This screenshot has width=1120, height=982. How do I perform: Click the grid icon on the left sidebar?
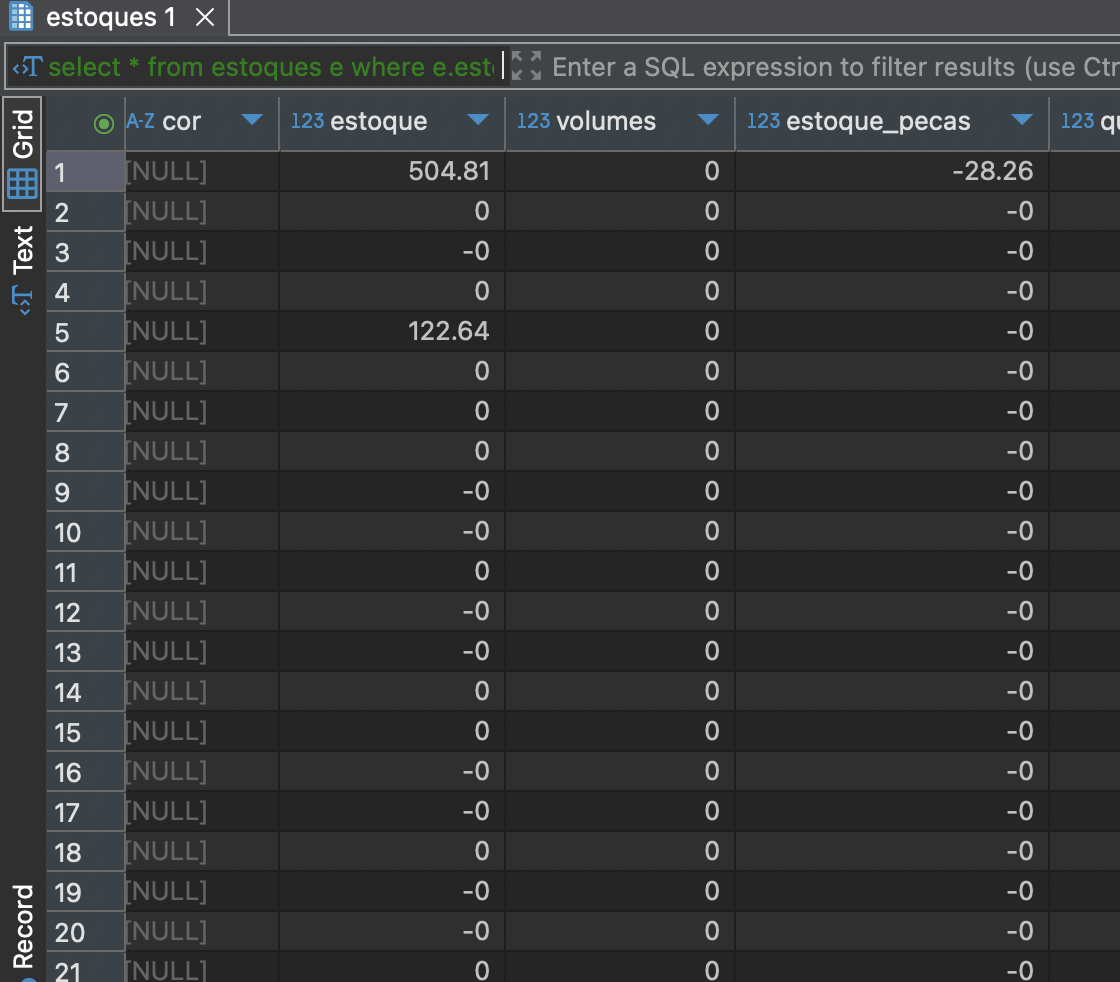pos(22,183)
